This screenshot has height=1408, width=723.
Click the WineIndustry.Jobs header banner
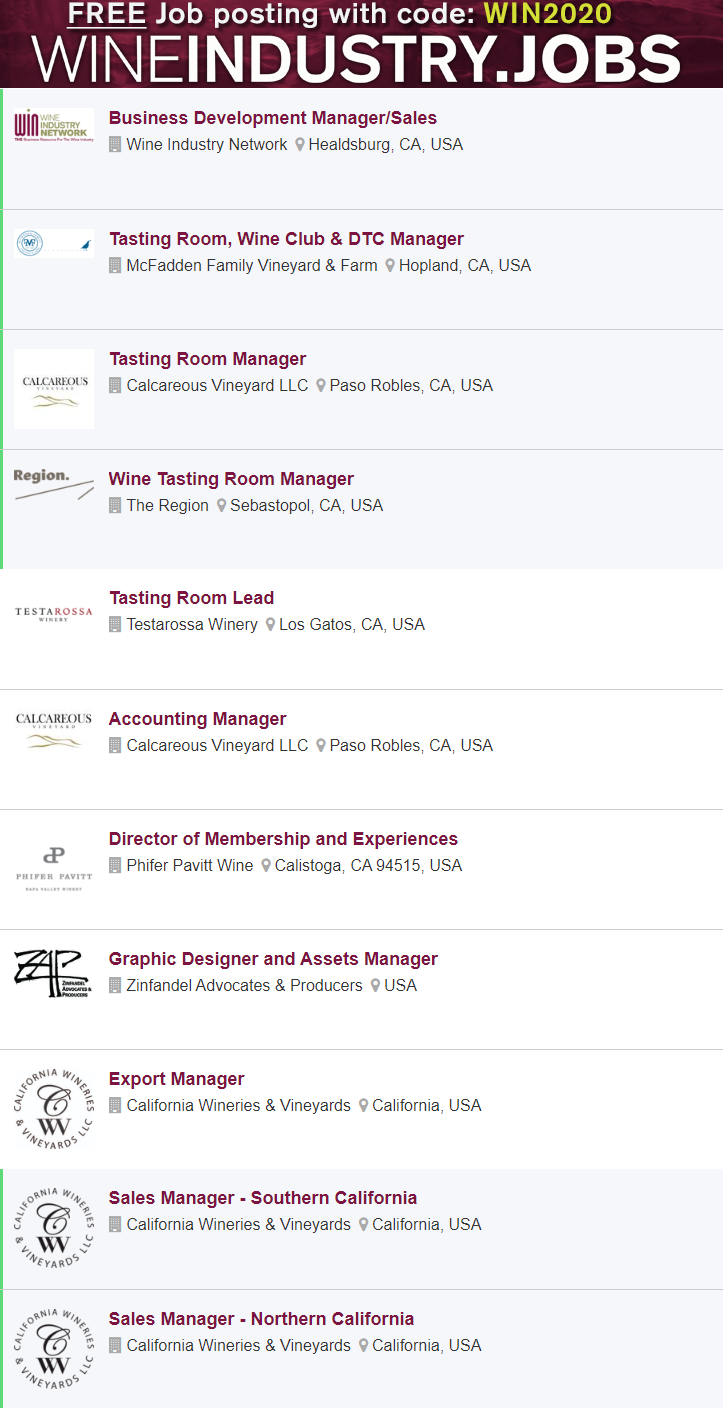coord(361,44)
